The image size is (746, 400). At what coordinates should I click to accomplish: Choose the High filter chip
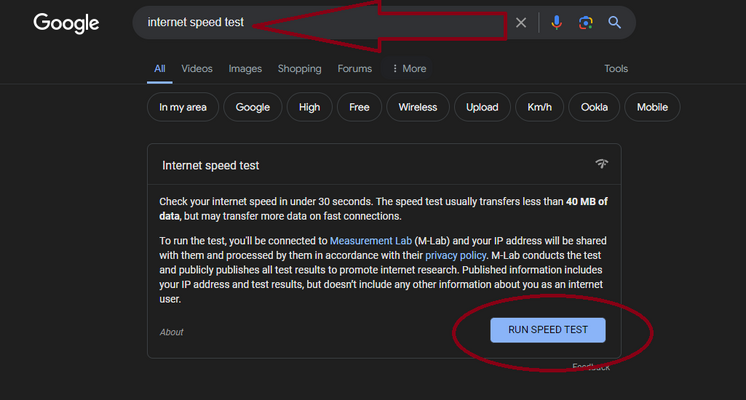[x=309, y=107]
